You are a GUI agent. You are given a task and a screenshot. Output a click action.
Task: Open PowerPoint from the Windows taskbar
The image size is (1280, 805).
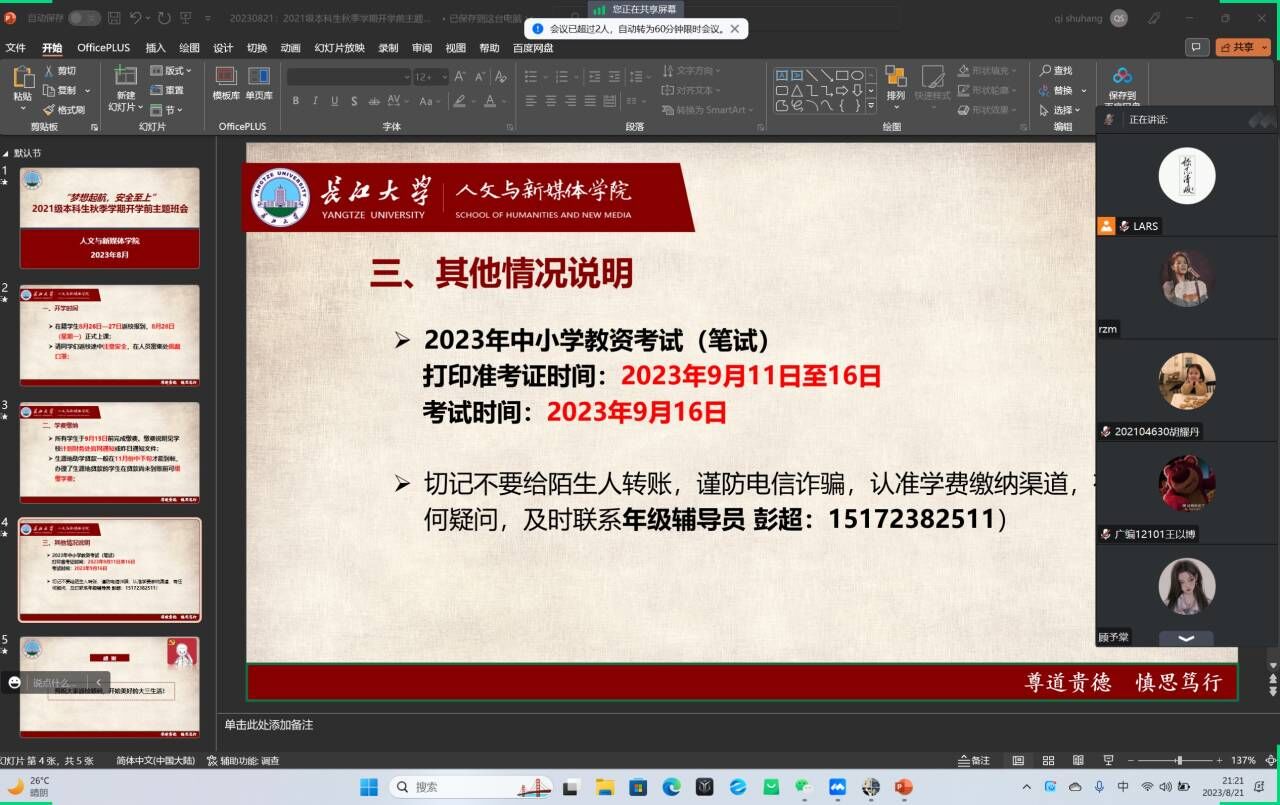pos(903,787)
